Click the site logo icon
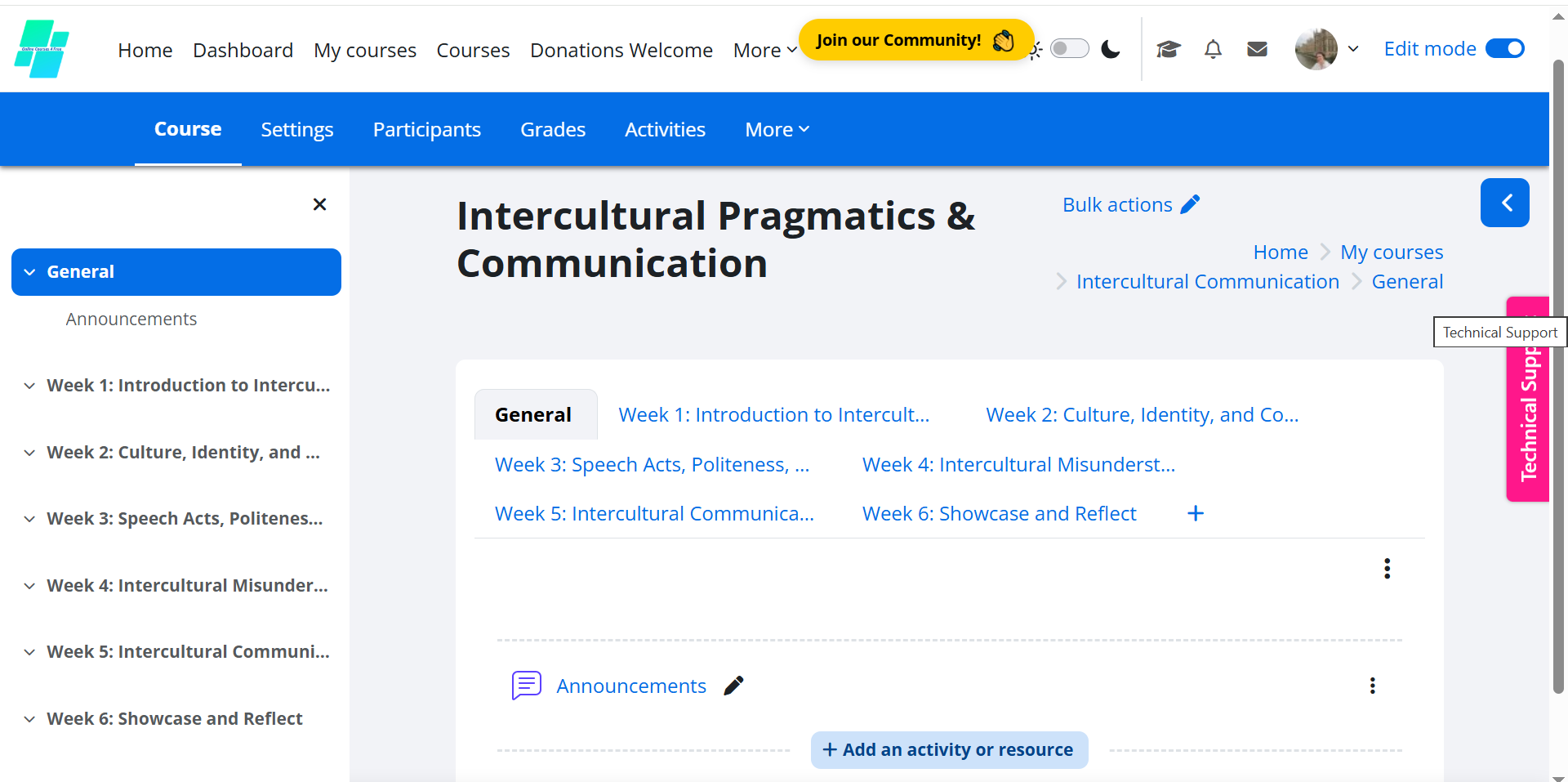The height and width of the screenshot is (782, 1568). (x=42, y=49)
